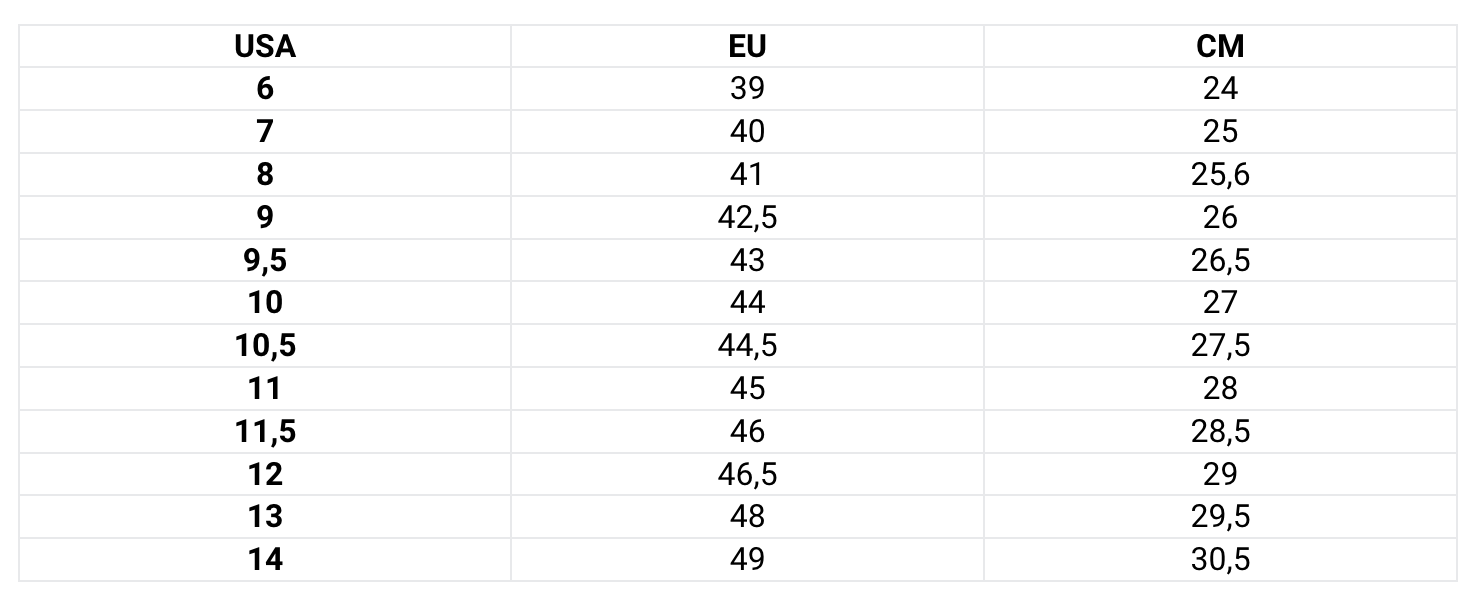
Task: Select the 25,6 CM cell
Action: point(1220,174)
